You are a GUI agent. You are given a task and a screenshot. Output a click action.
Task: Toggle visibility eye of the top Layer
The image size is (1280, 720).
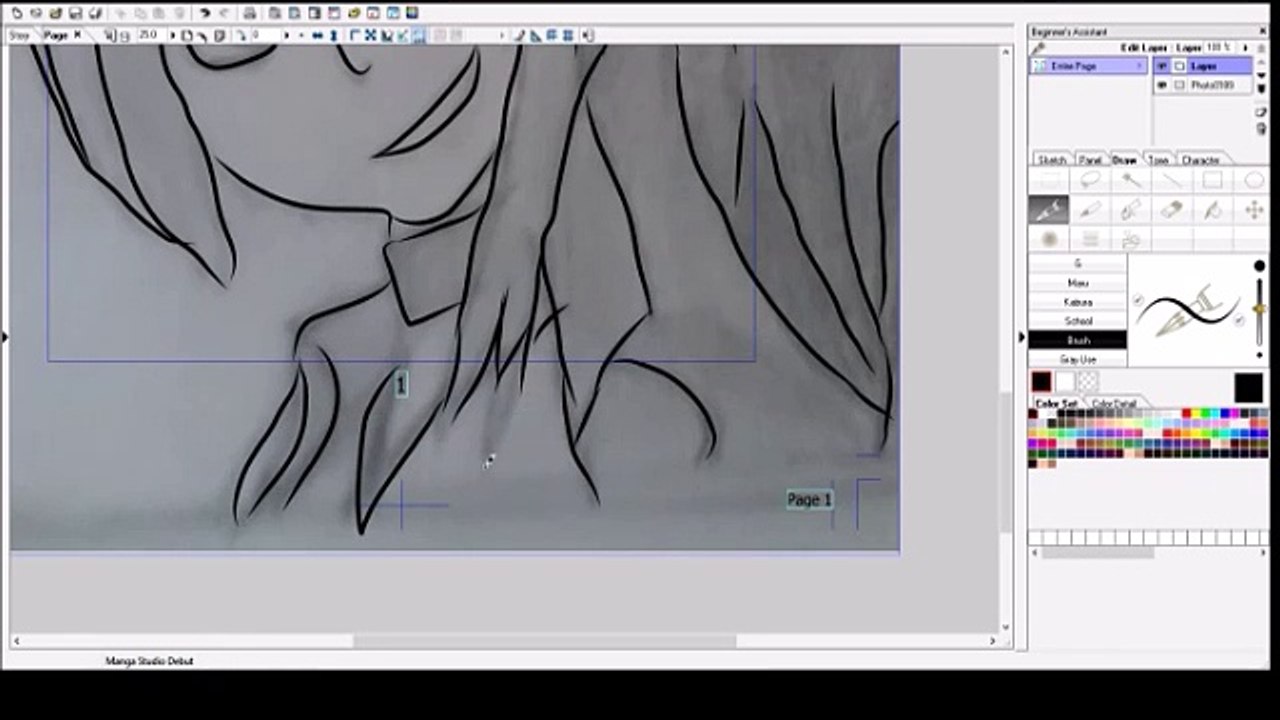tap(1161, 66)
